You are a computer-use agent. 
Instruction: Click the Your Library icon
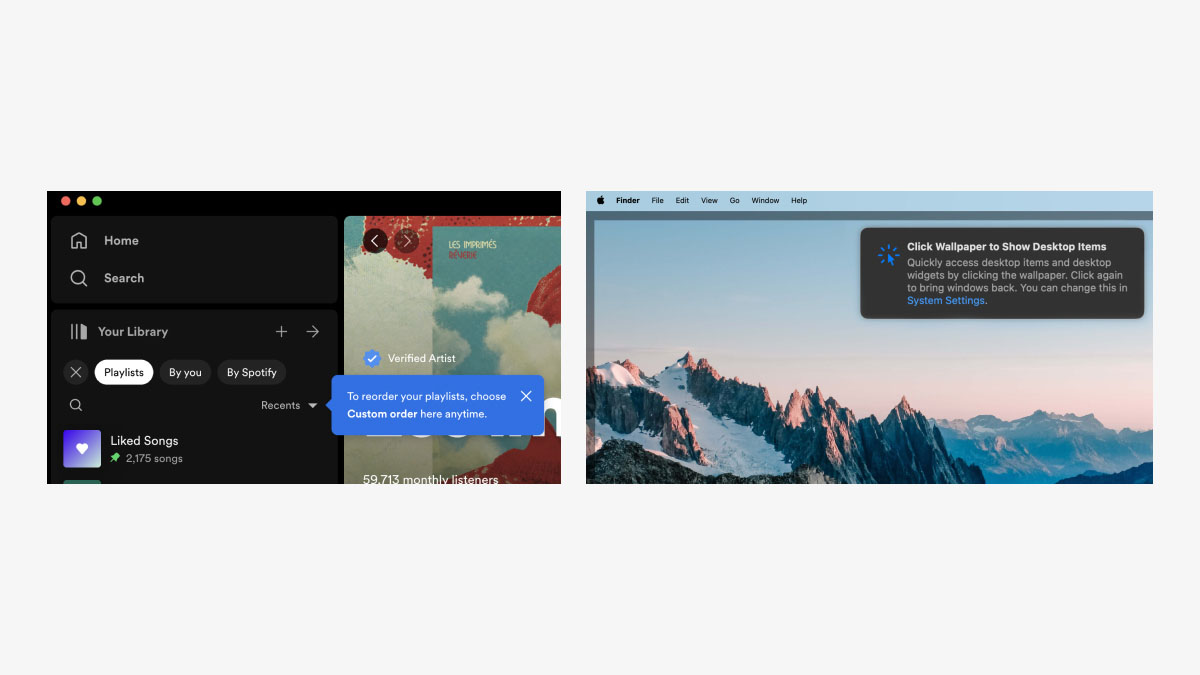coord(79,331)
